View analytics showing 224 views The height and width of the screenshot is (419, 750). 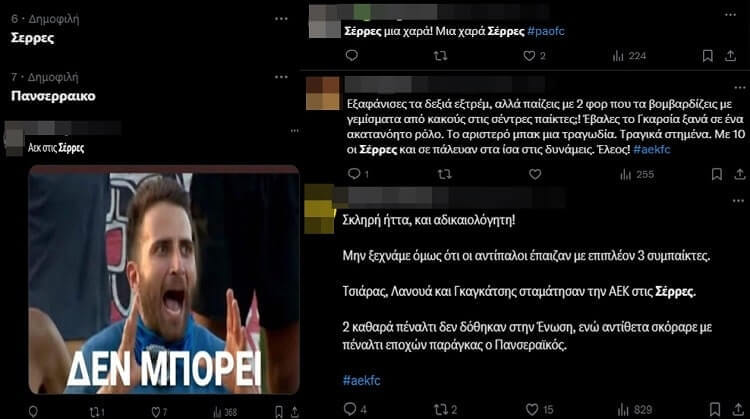tap(629, 56)
